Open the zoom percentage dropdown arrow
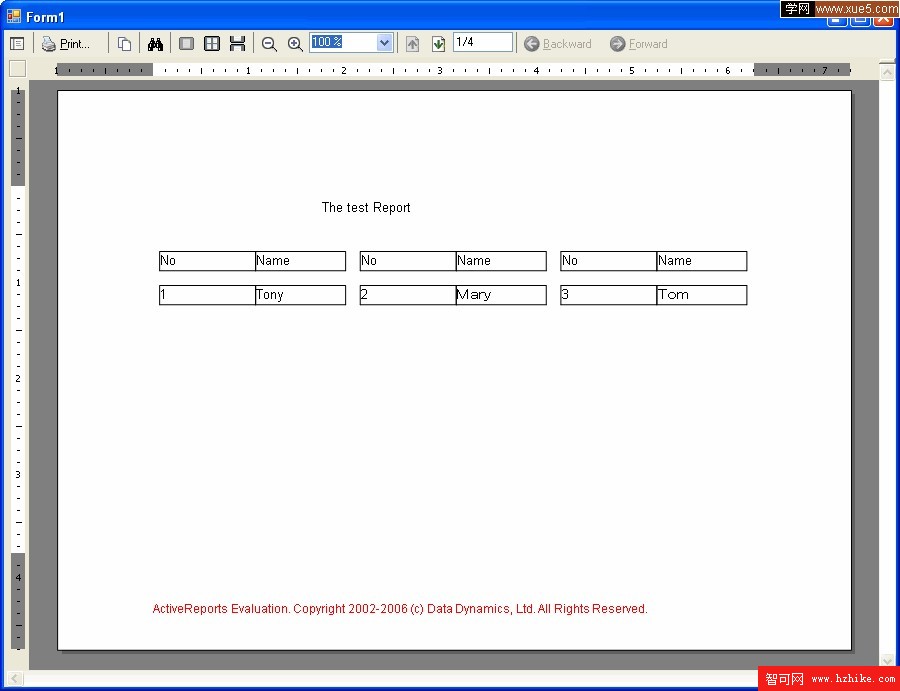Screen dimensions: 900x691 pyautogui.click(x=385, y=42)
